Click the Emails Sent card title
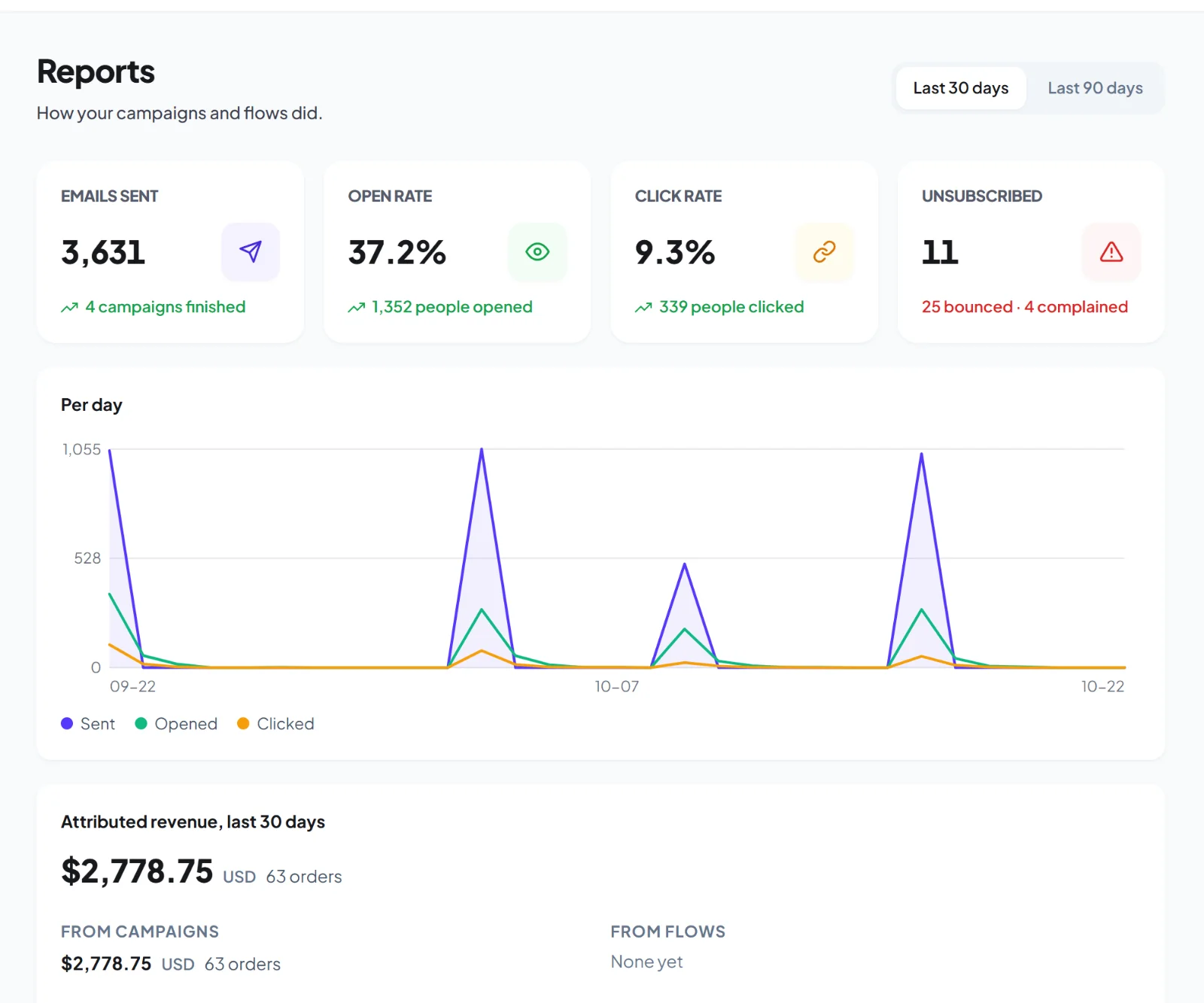Viewport: 1204px width, 1003px height. click(x=110, y=196)
